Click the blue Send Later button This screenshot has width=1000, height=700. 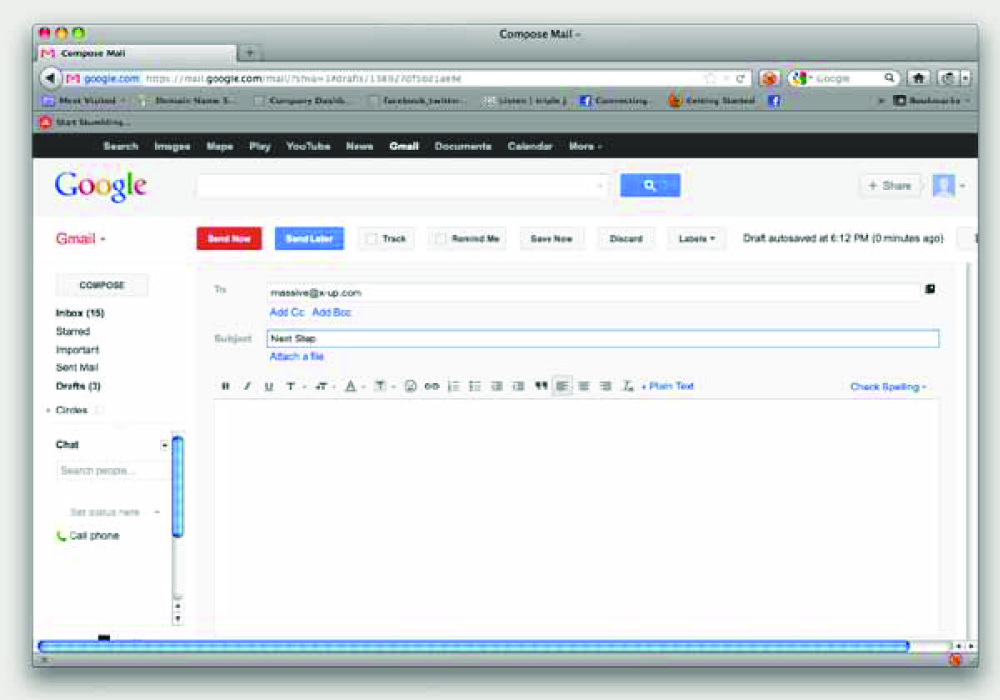[x=309, y=238]
